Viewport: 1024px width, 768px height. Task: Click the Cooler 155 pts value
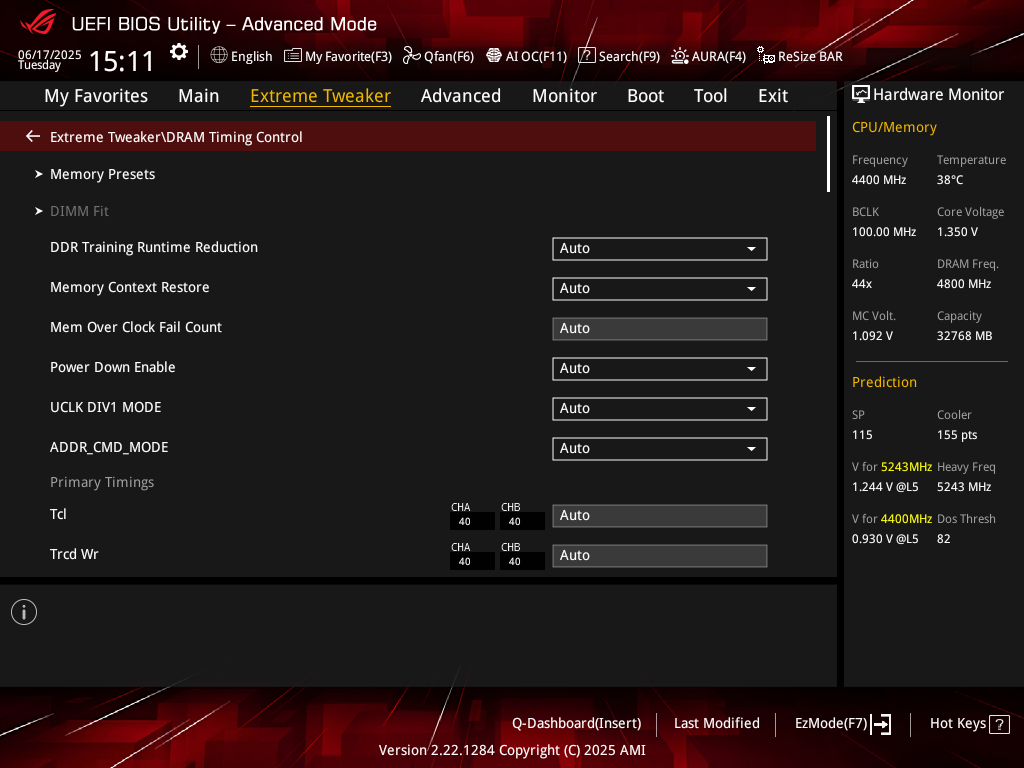957,435
